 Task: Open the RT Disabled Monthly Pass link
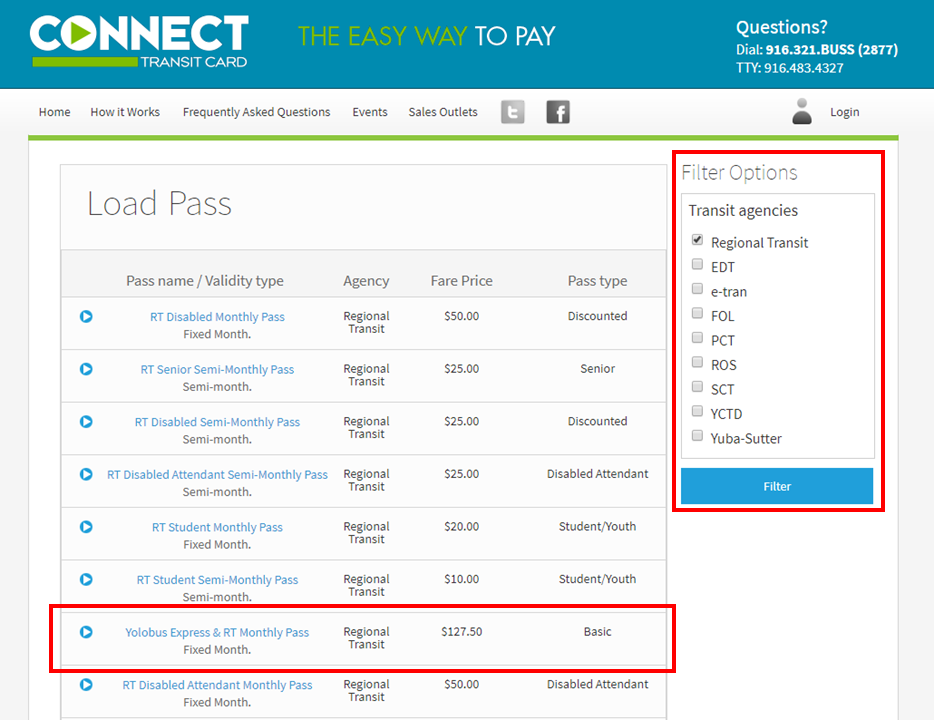(x=217, y=317)
